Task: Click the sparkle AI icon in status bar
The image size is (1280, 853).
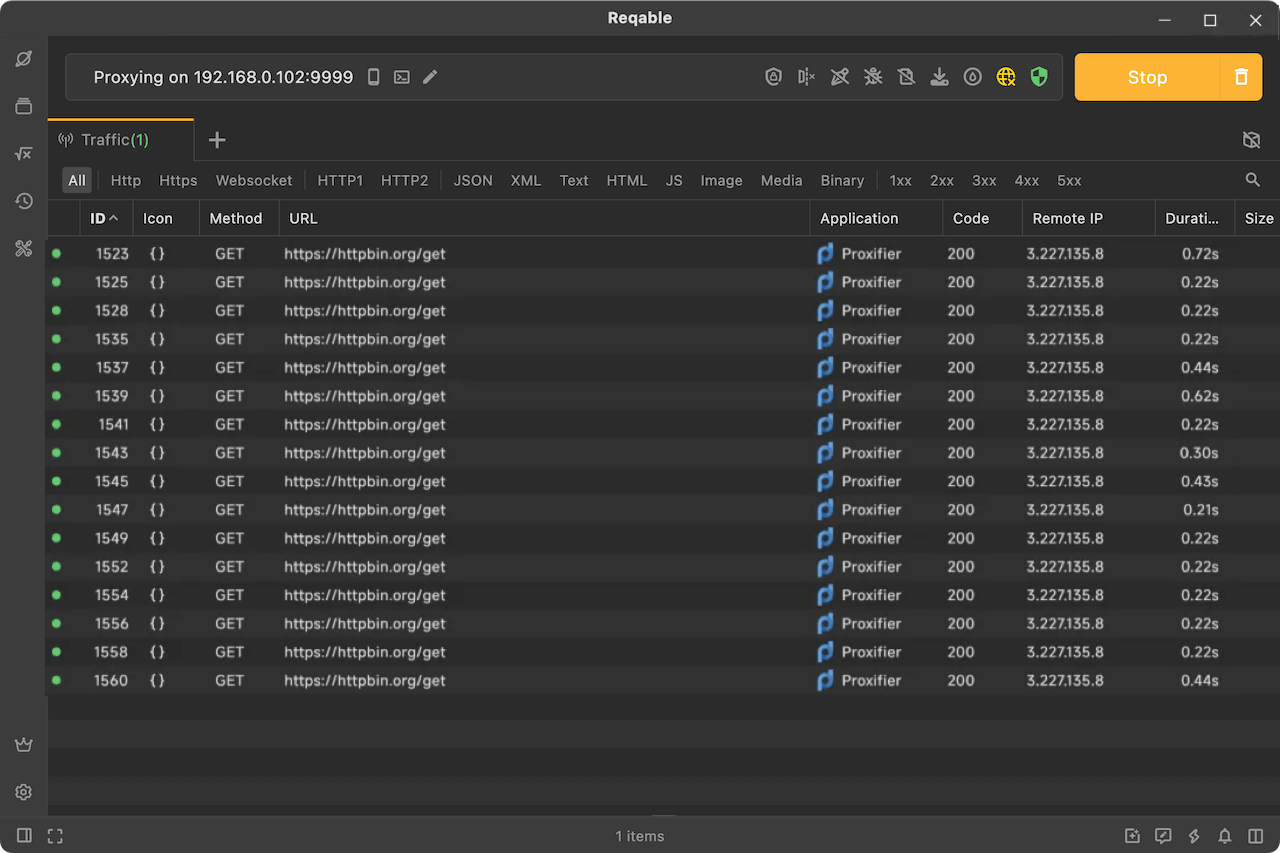Action: click(1132, 835)
